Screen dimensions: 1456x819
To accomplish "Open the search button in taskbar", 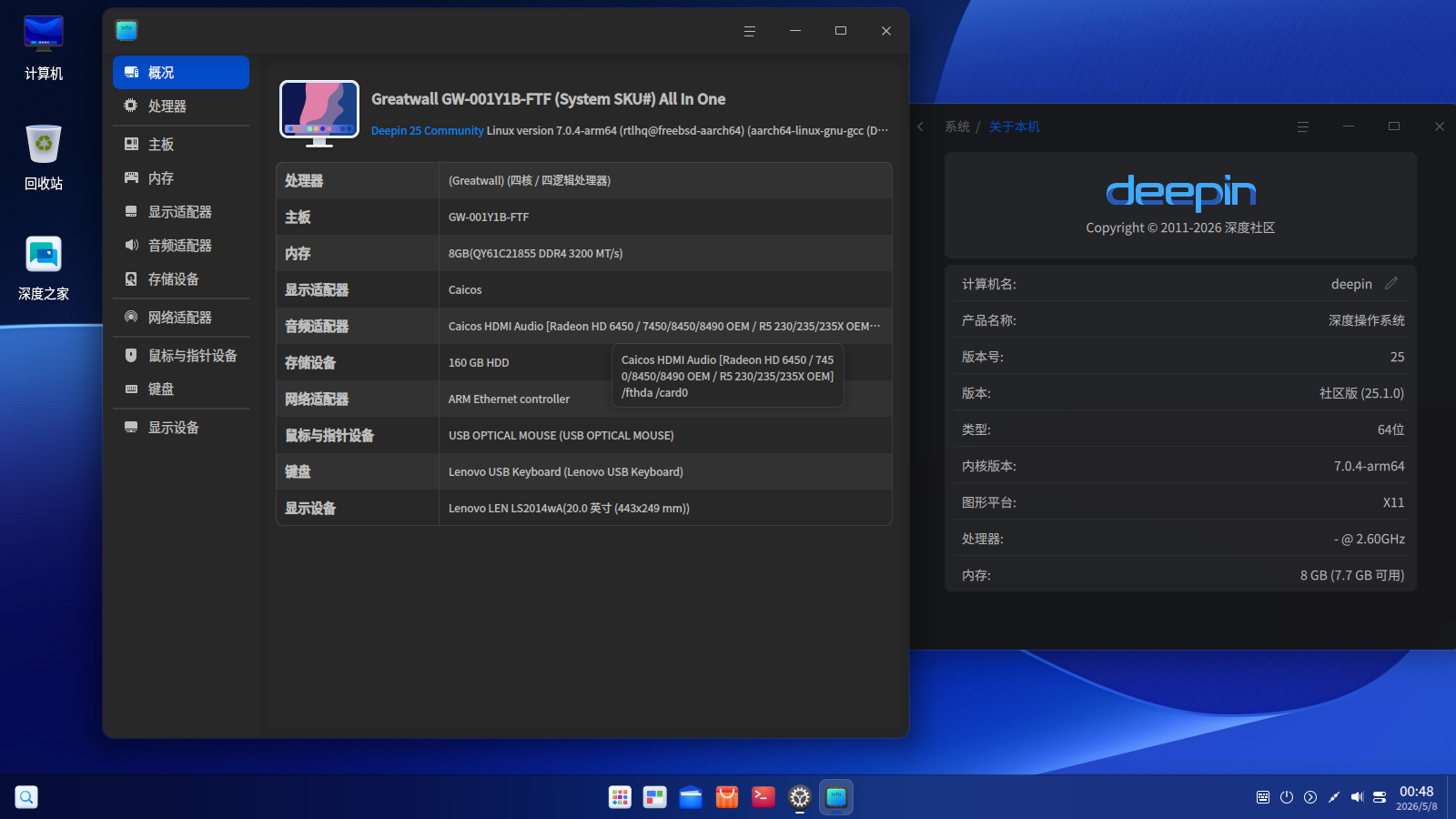I will 26,797.
